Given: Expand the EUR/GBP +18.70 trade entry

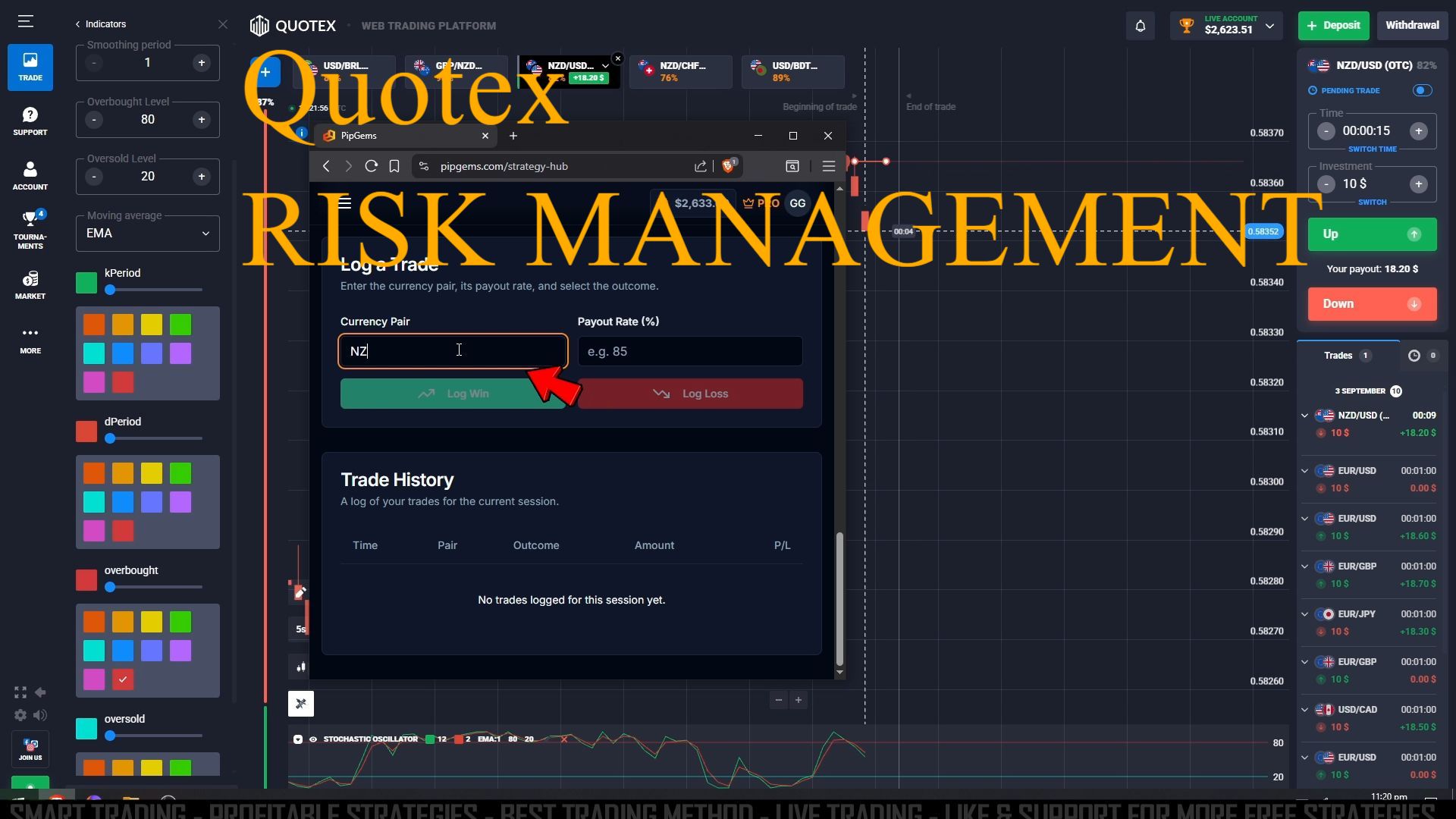Looking at the screenshot, I should 1304,566.
